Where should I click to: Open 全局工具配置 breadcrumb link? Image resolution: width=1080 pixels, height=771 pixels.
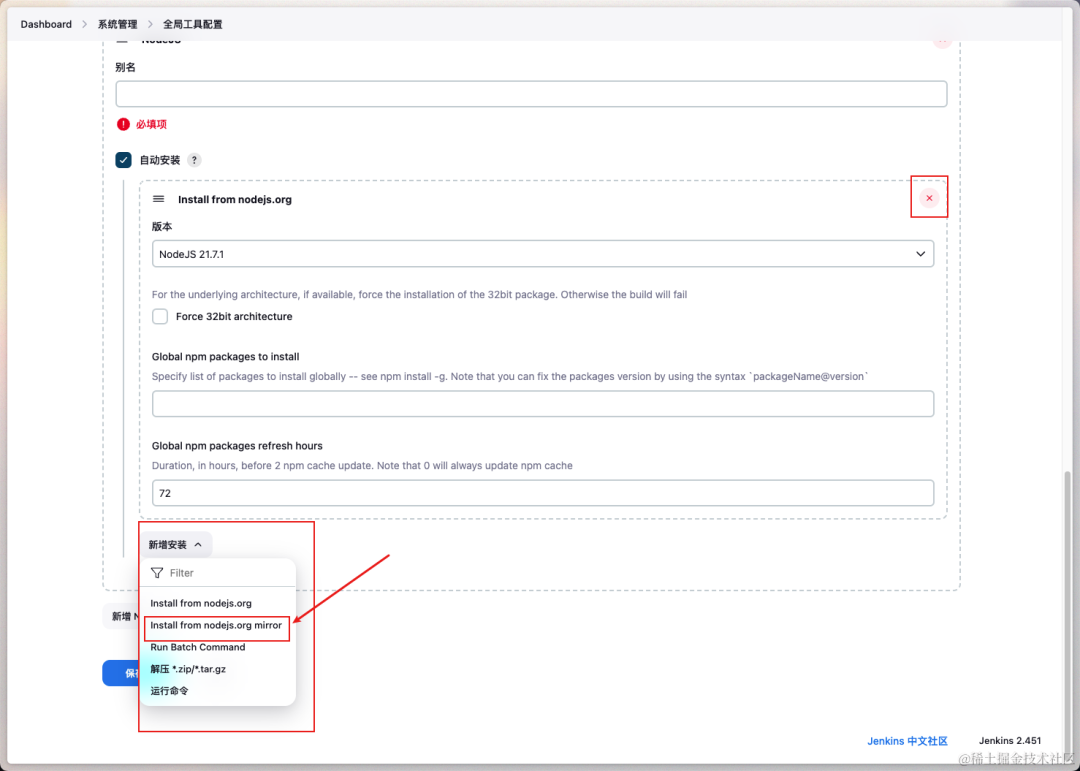tap(192, 24)
